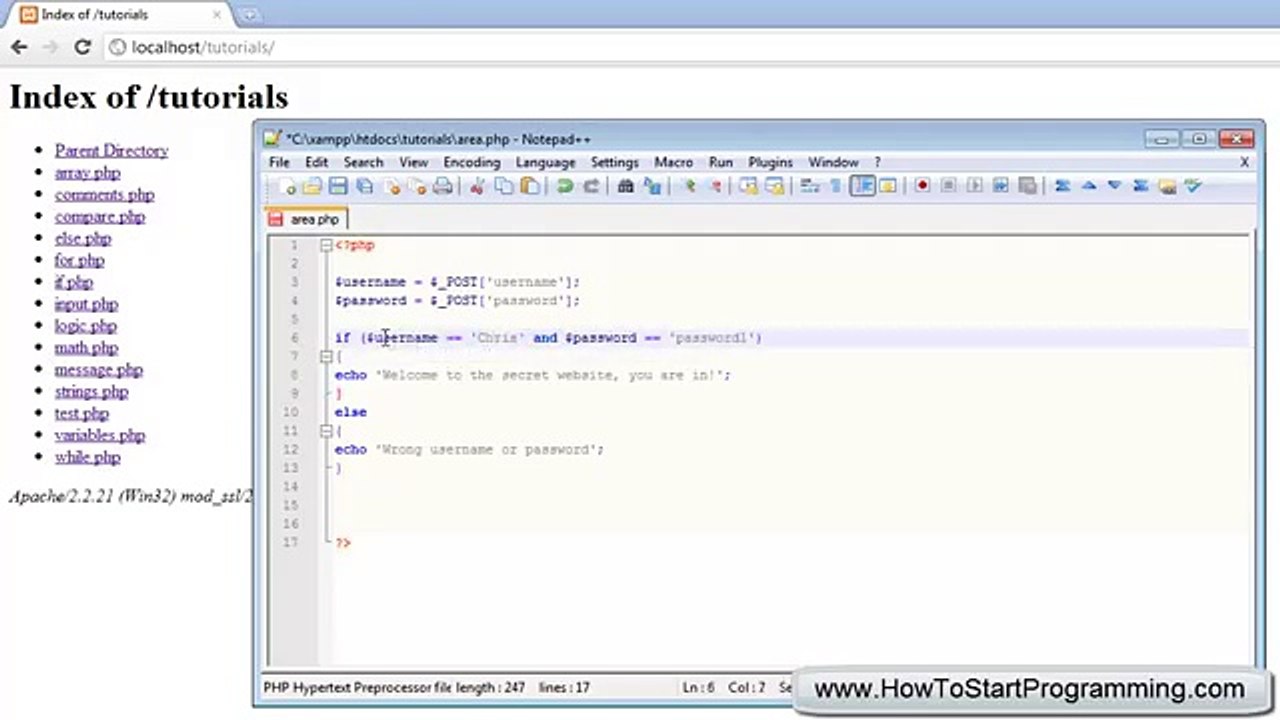Image resolution: width=1280 pixels, height=720 pixels.
Task: Click Synchronize Vertical Scrolling icon
Action: (x=748, y=186)
